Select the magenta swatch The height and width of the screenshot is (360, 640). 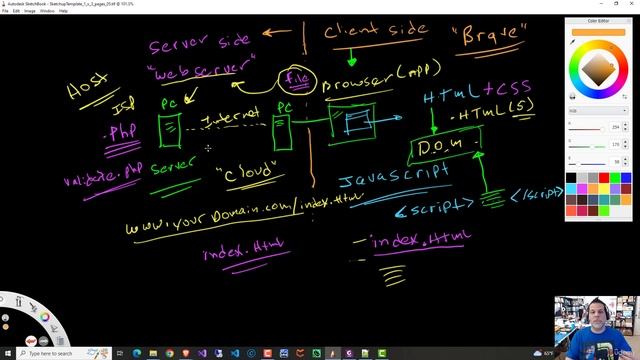582,189
